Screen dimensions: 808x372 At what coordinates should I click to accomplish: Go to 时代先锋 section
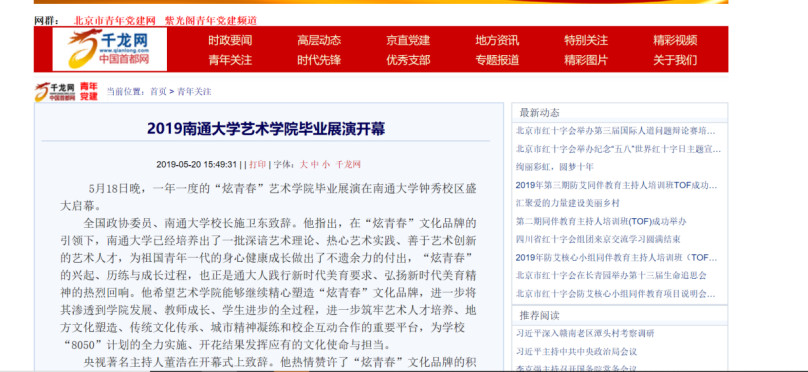319,60
